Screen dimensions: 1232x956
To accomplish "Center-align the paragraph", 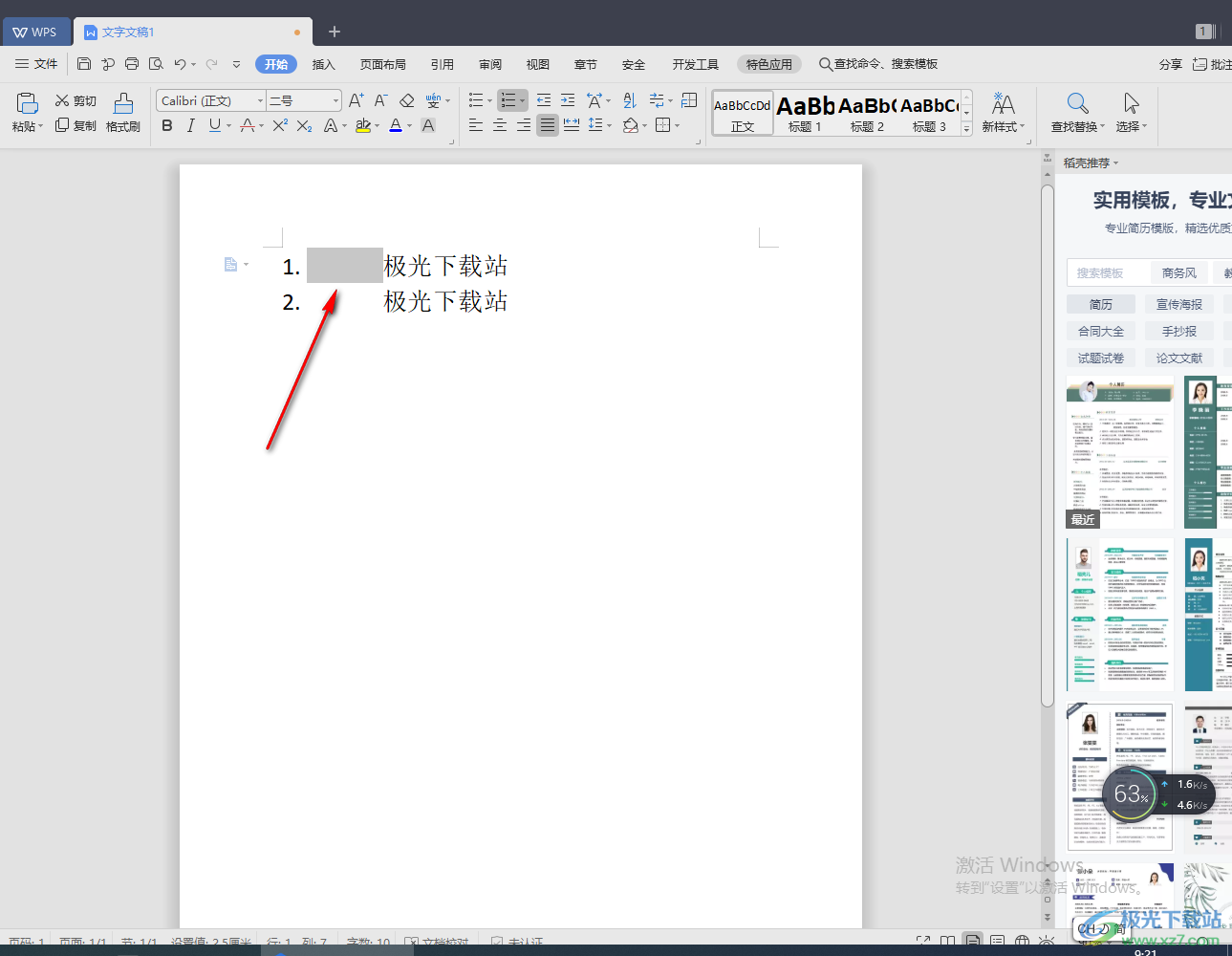I will point(500,125).
